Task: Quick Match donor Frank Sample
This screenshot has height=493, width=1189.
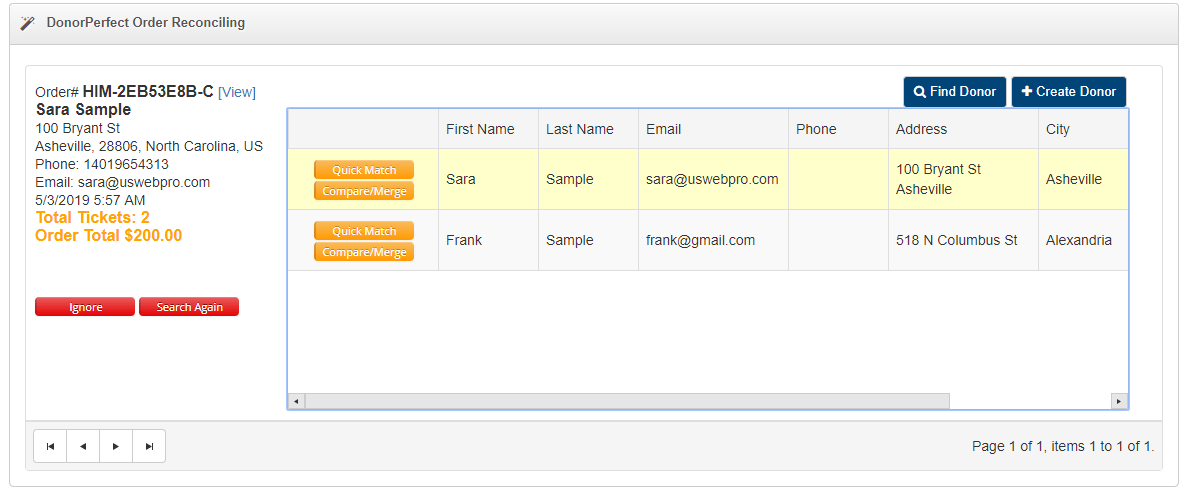Action: (x=363, y=231)
